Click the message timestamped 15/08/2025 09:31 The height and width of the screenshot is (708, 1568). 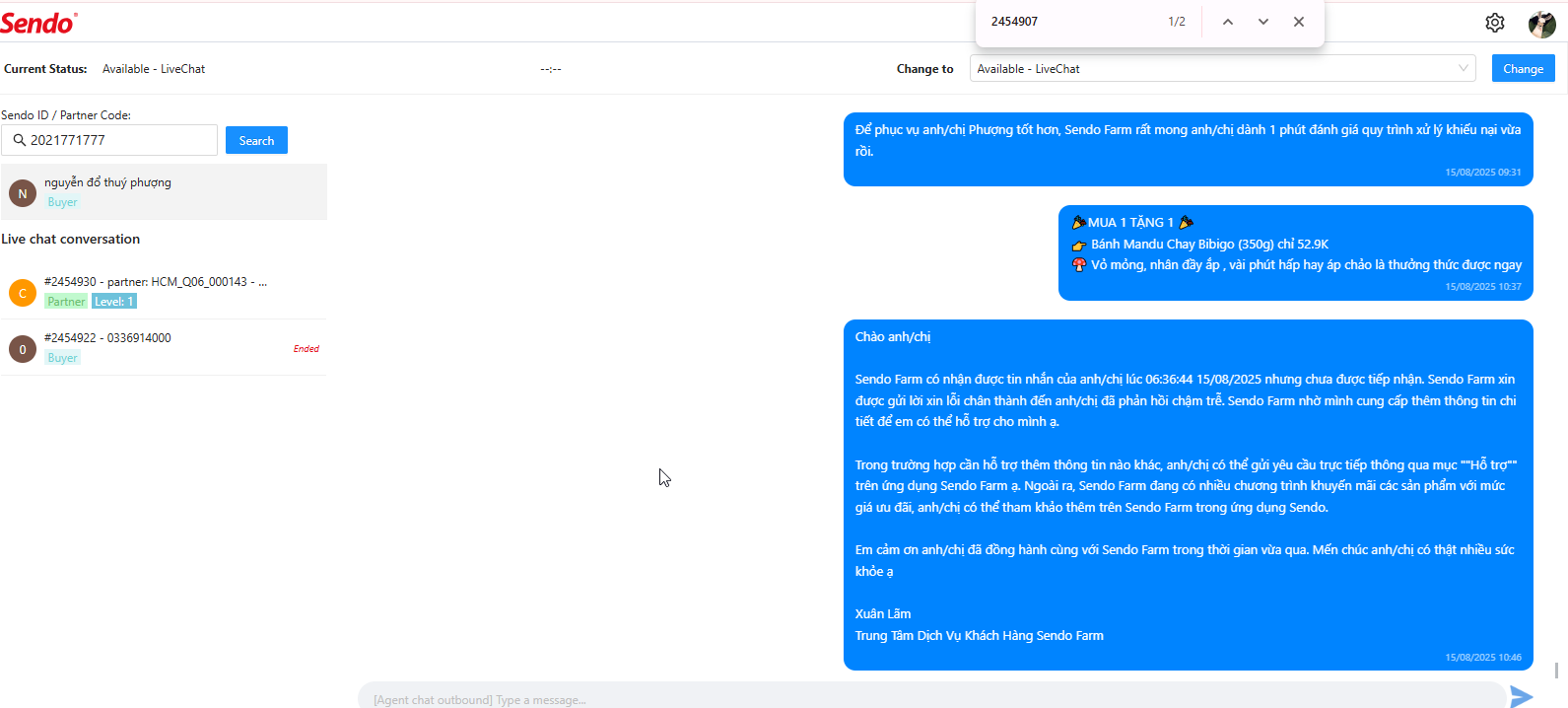coord(1189,149)
